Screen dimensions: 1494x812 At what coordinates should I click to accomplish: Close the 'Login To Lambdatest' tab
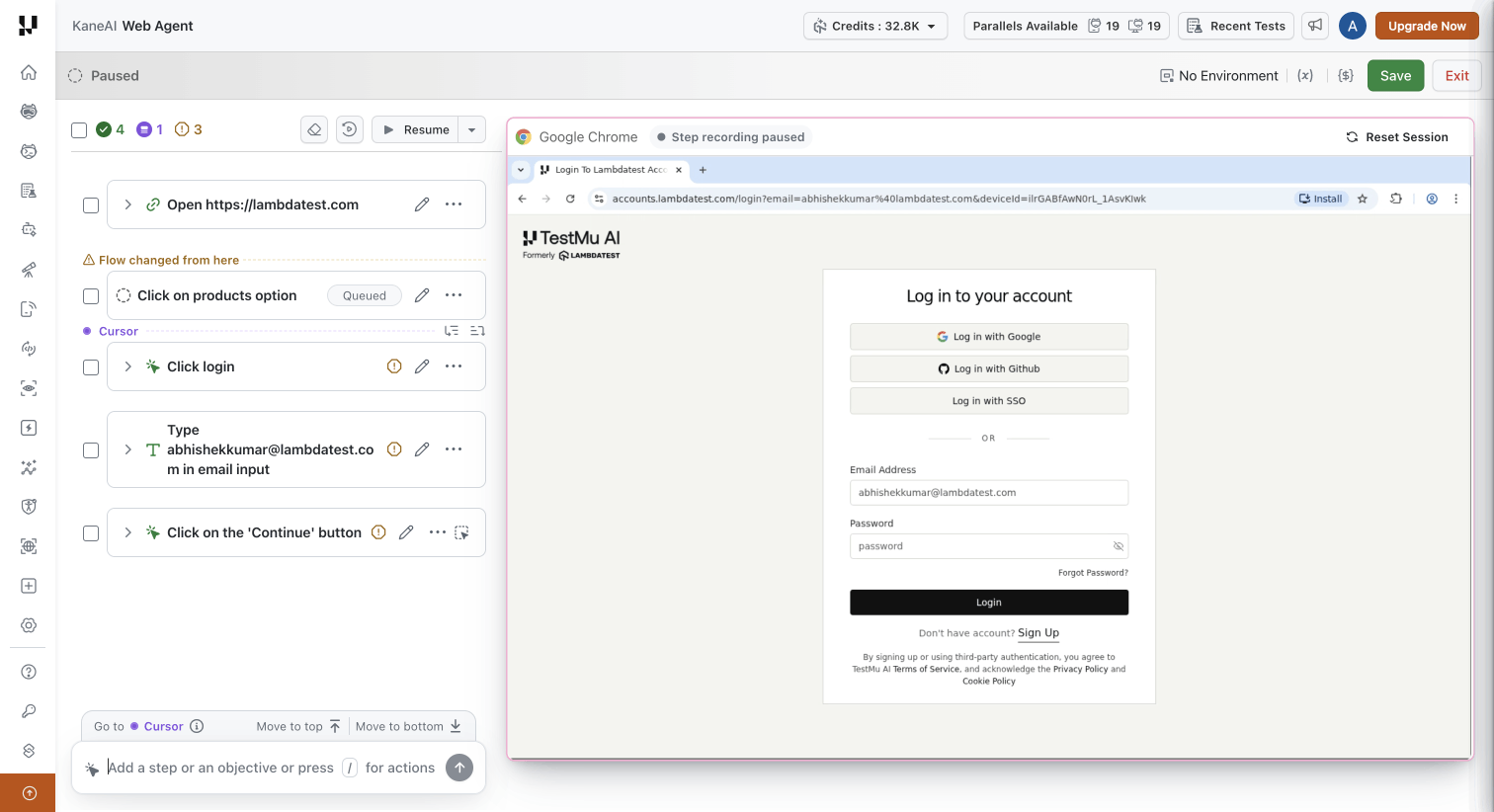click(x=679, y=170)
